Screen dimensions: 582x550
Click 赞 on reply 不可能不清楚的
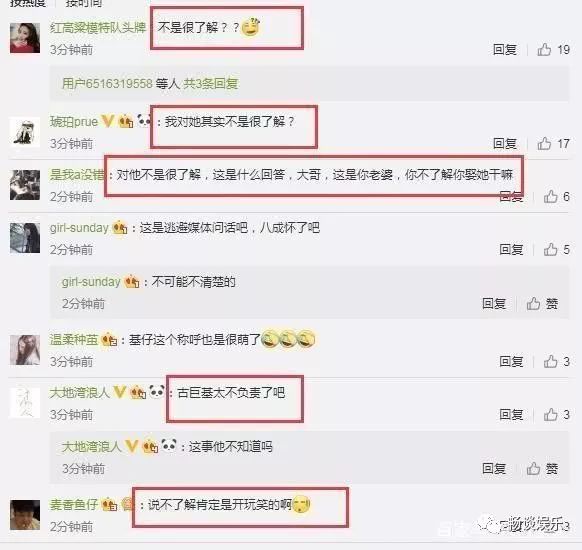tap(542, 304)
